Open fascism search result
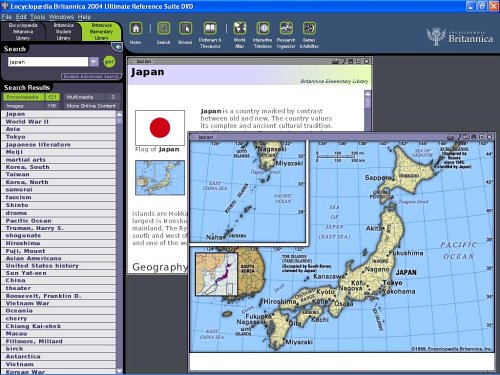Image resolution: width=500 pixels, height=375 pixels. [x=59, y=197]
